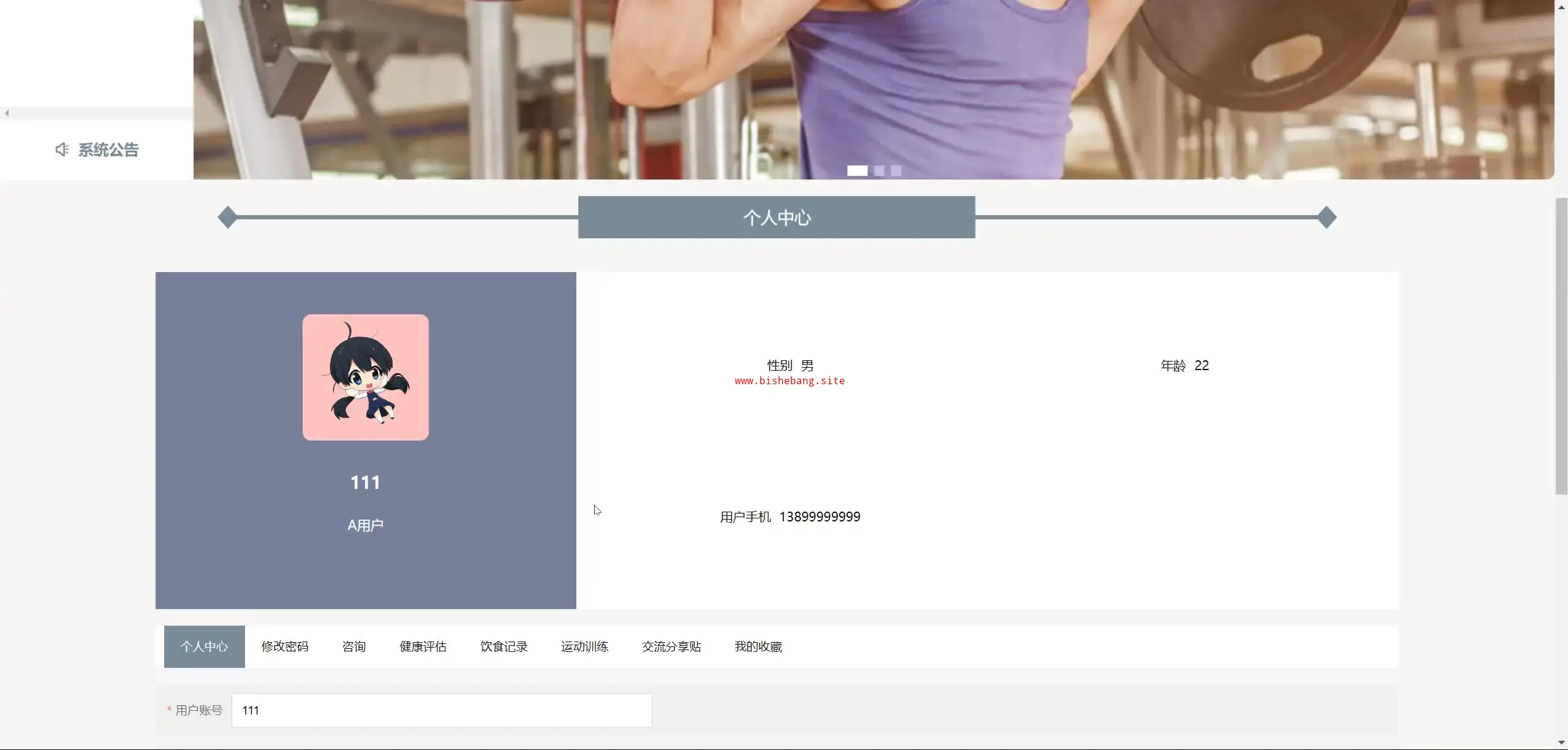Screen dimensions: 1568x750
Task: Select the first carousel indicator
Action: click(857, 171)
